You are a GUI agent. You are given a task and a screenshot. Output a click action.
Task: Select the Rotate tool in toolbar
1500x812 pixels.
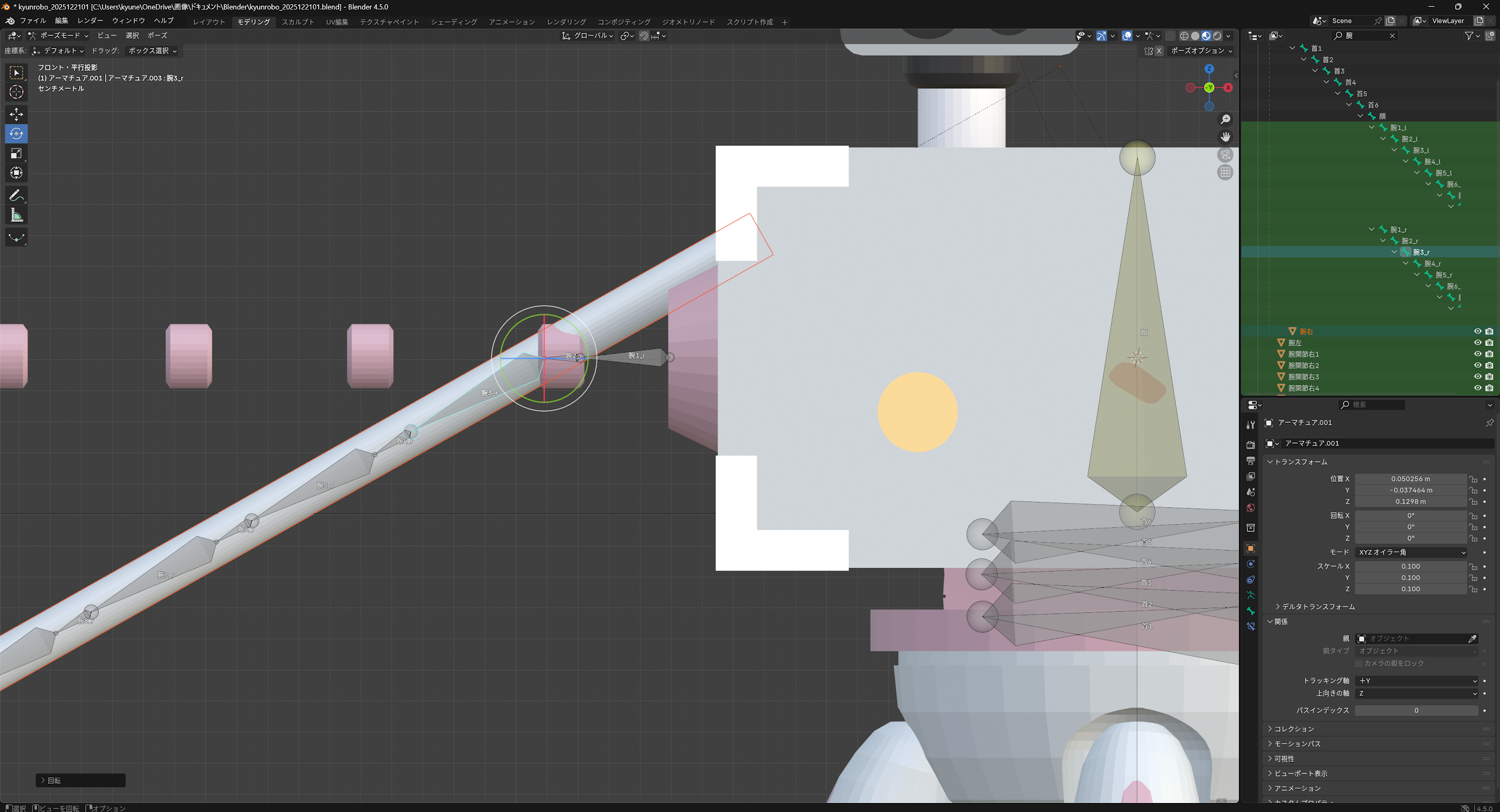(x=16, y=134)
